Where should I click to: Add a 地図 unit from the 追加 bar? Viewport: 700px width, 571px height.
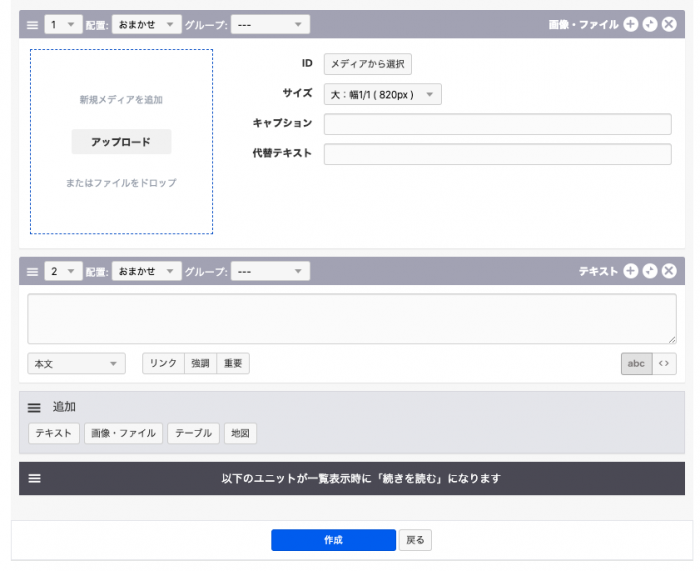coord(240,433)
